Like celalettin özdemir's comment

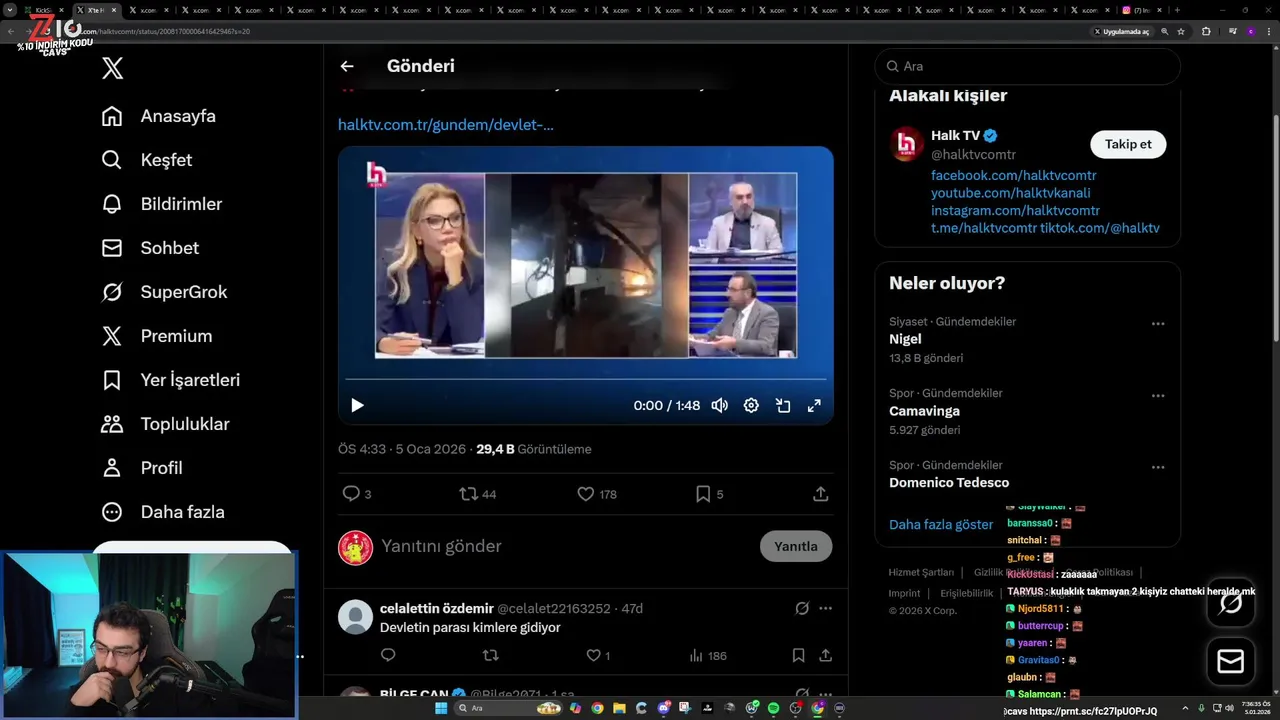pyautogui.click(x=598, y=655)
